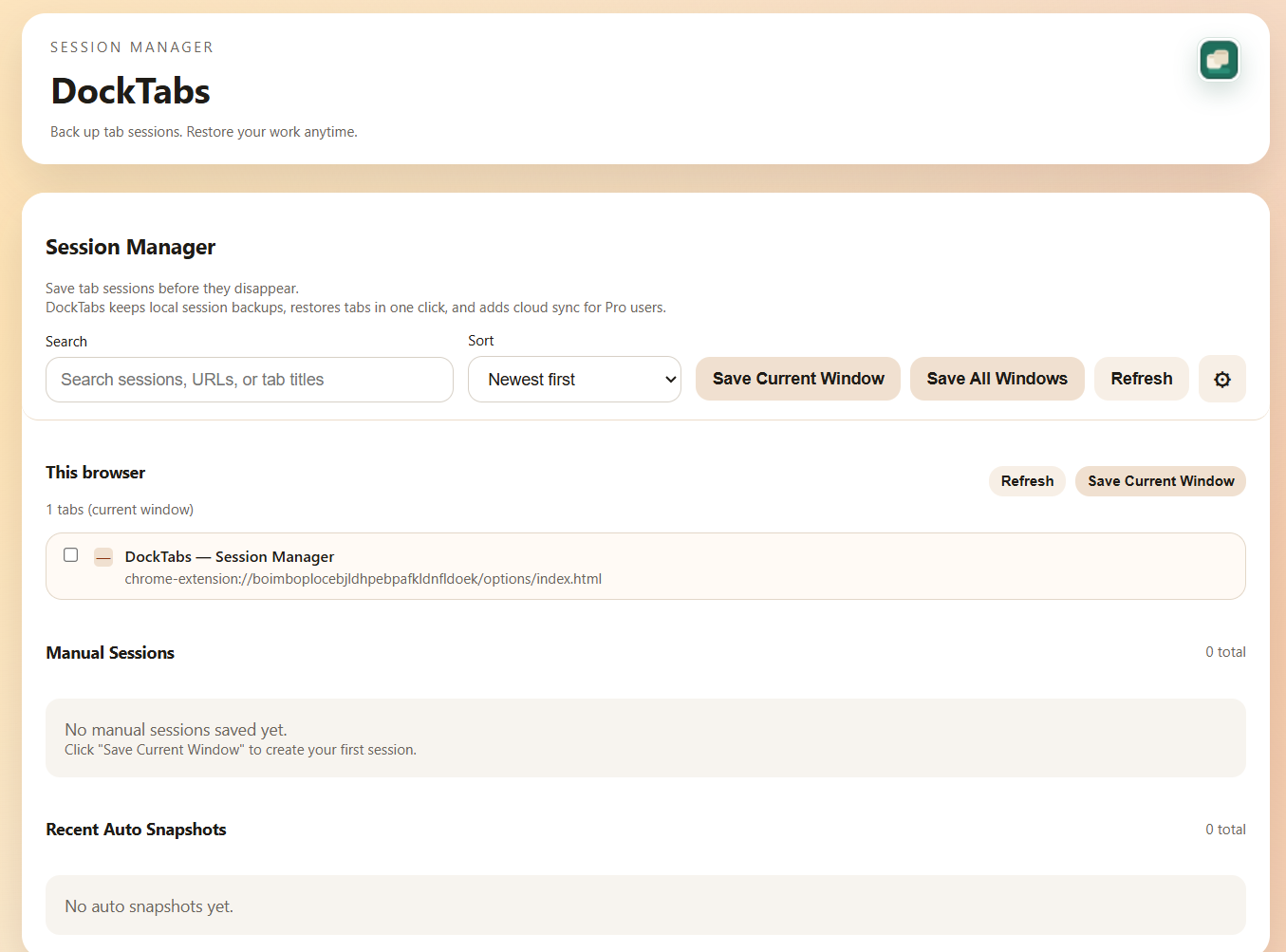Open the settings gear icon

1221,379
